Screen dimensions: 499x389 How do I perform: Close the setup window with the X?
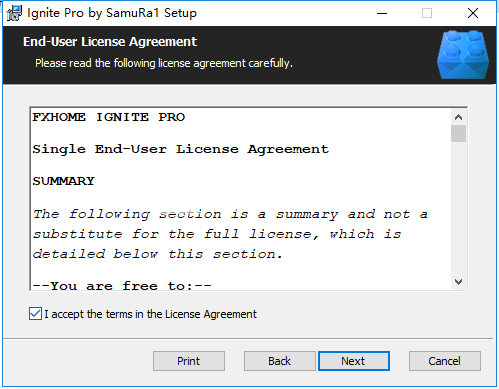click(x=473, y=13)
